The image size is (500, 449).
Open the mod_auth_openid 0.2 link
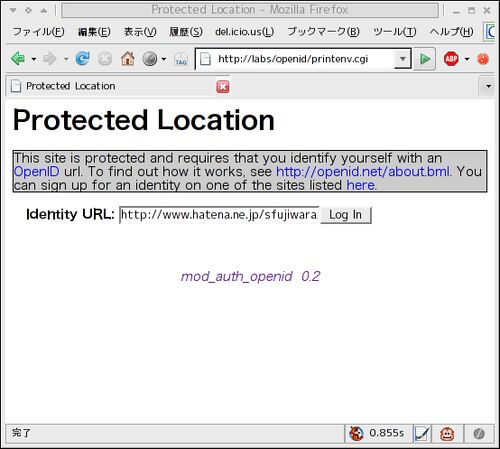point(250,276)
